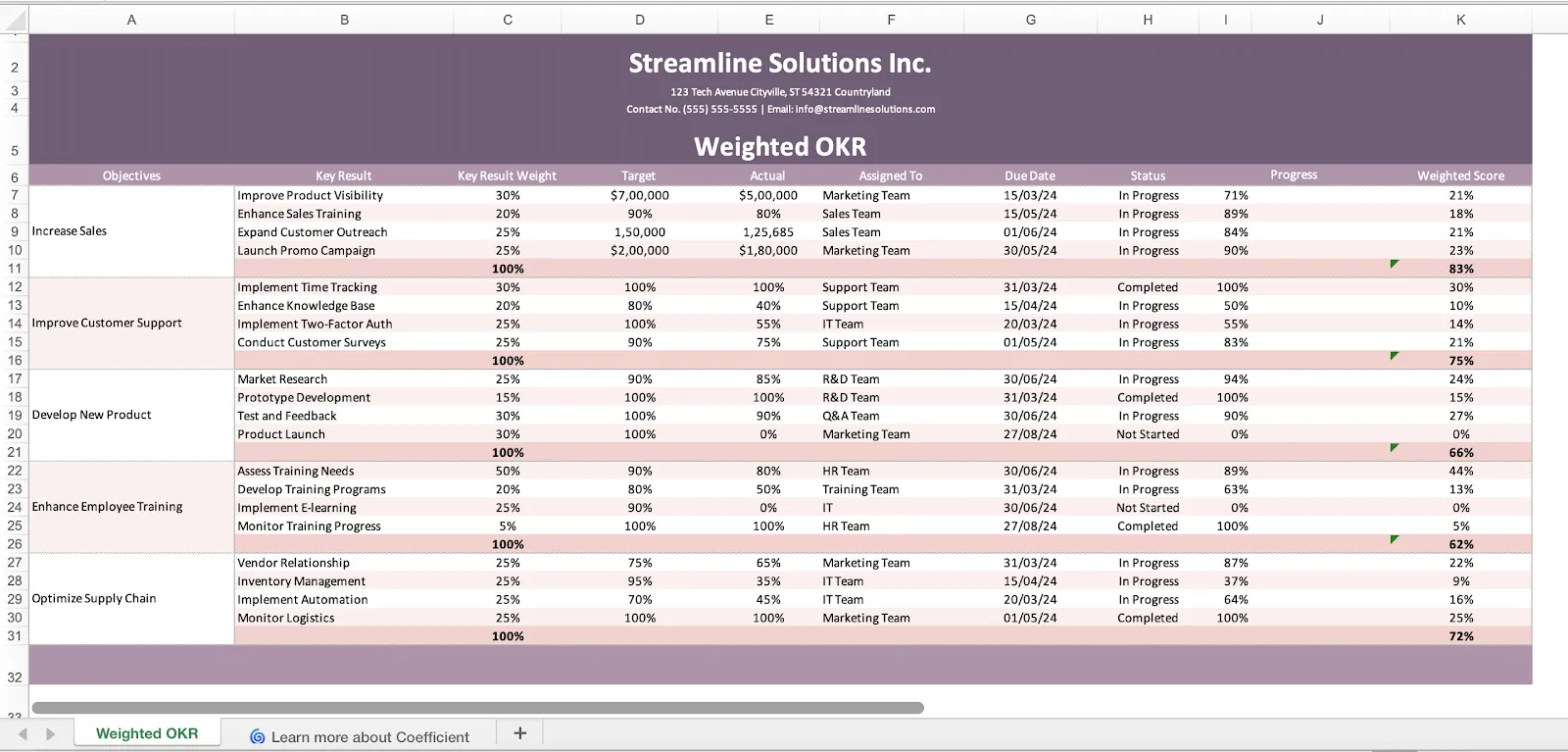Click the Weighted Score column heading cell

(x=1460, y=175)
